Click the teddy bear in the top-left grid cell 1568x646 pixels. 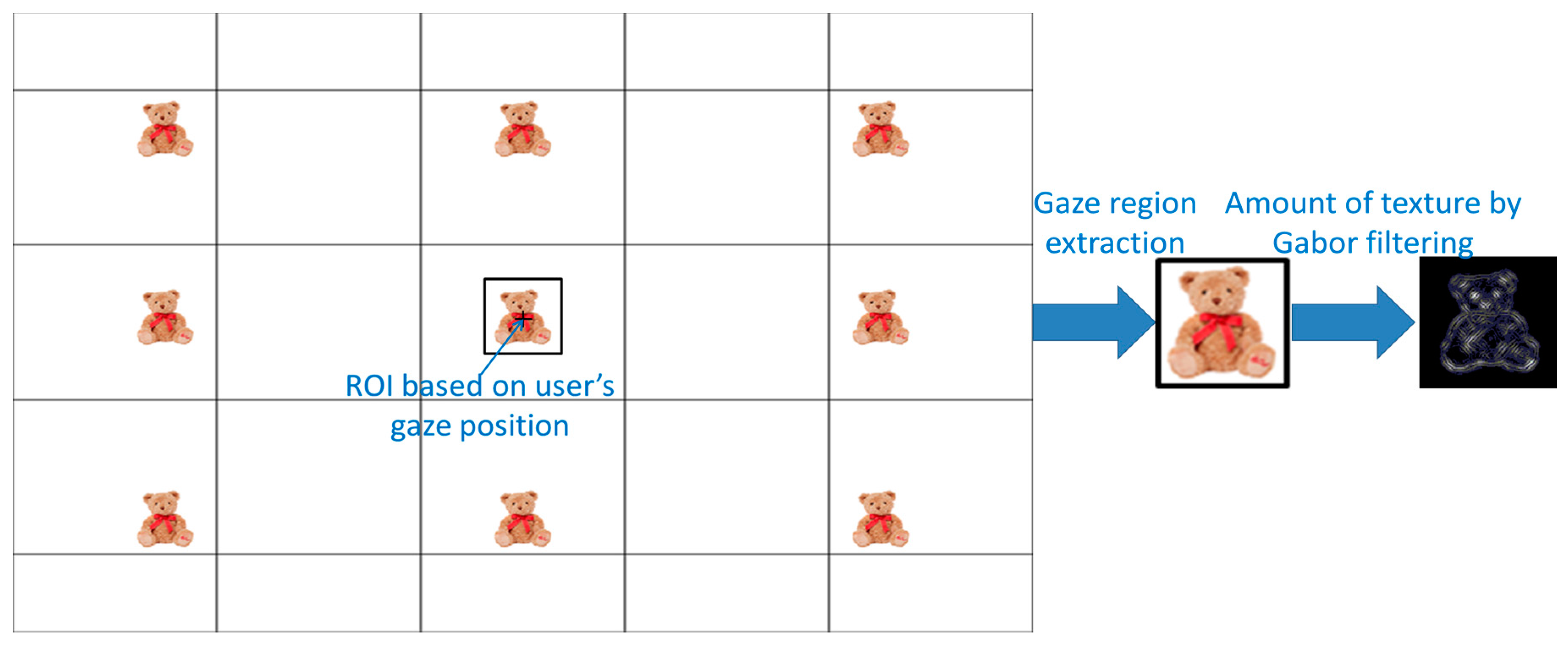pyautogui.click(x=165, y=129)
